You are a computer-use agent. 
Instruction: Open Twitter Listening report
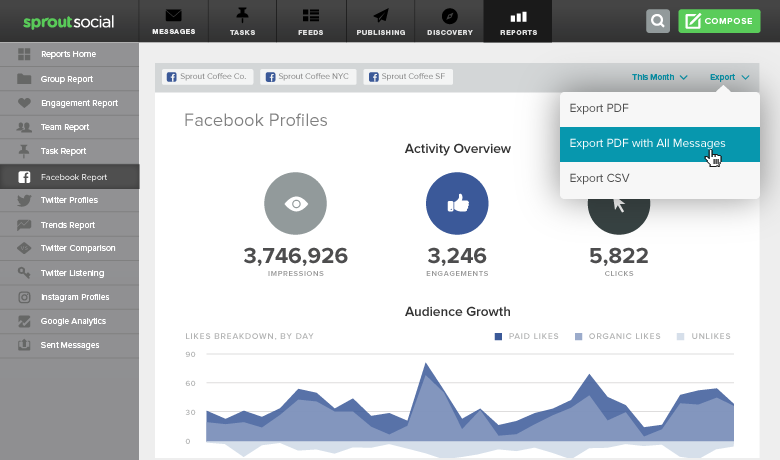(70, 273)
